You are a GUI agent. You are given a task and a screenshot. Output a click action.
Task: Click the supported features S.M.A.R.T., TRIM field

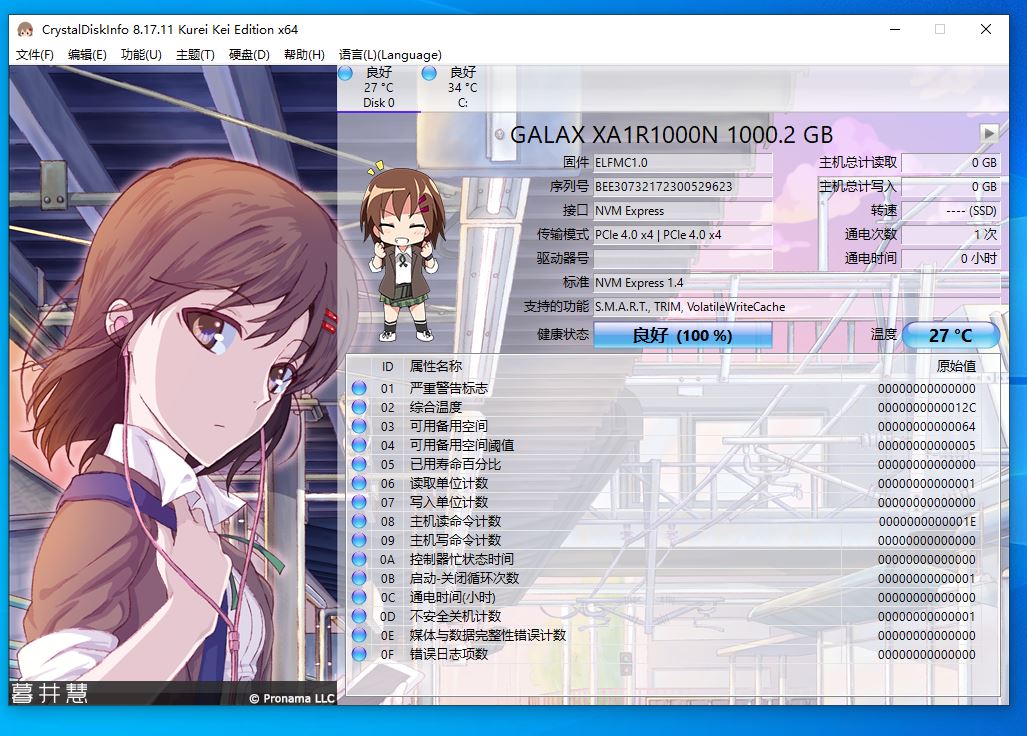(x=796, y=306)
